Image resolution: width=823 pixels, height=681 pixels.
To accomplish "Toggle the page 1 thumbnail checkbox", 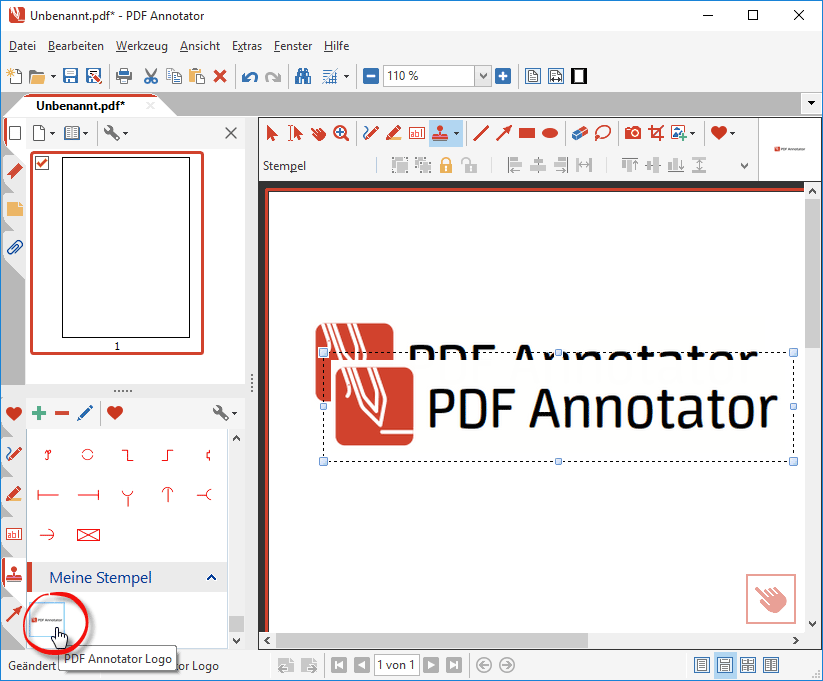I will (x=42, y=163).
